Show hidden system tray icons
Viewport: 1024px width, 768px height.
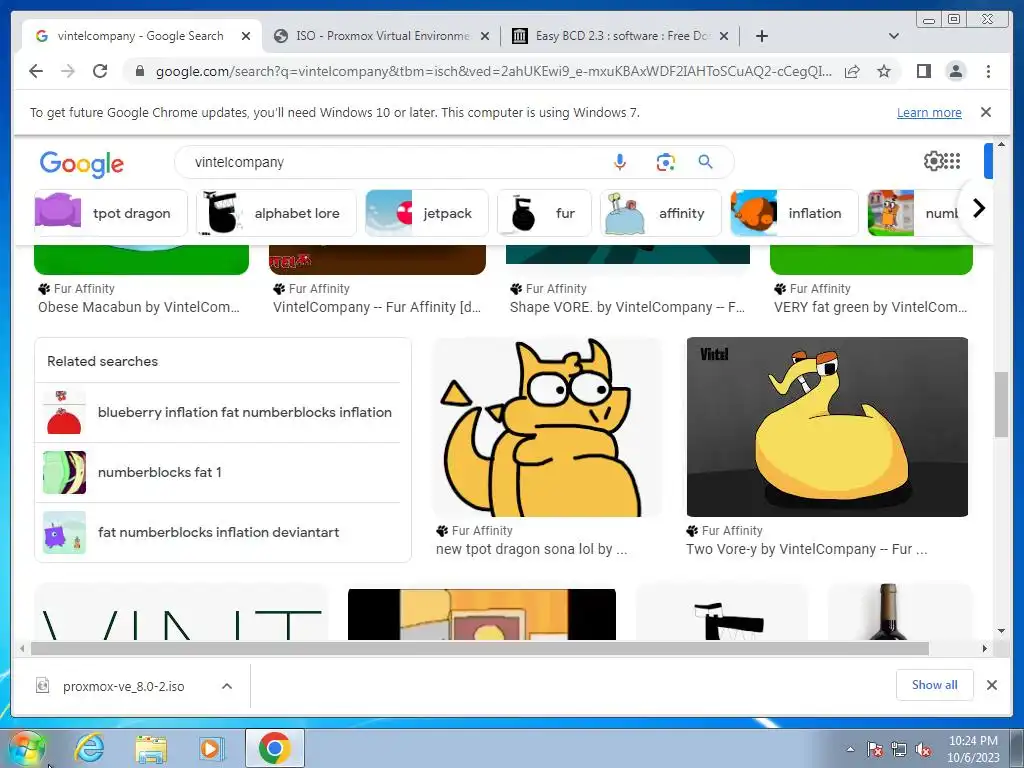pyautogui.click(x=850, y=749)
